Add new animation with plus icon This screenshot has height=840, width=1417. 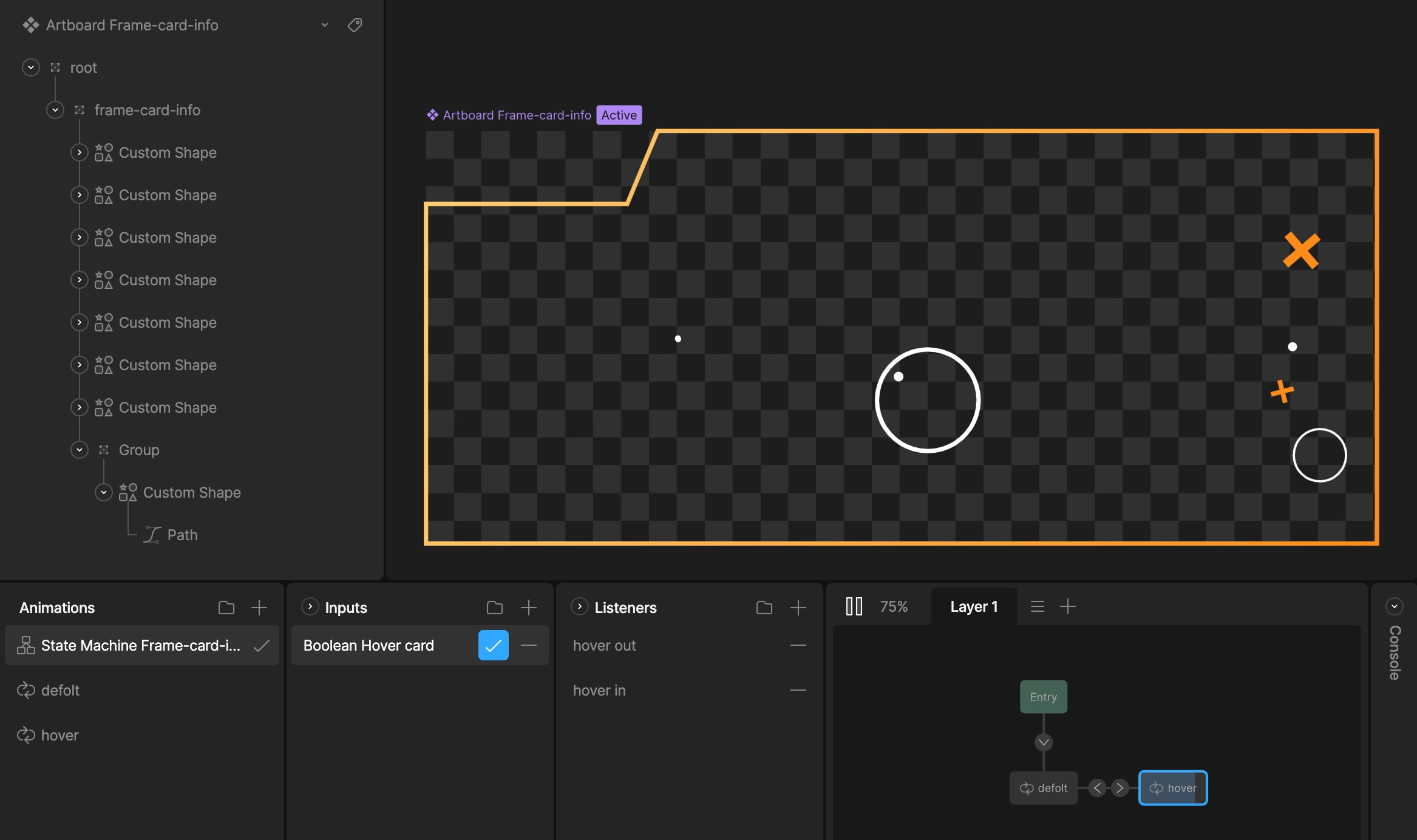(259, 608)
